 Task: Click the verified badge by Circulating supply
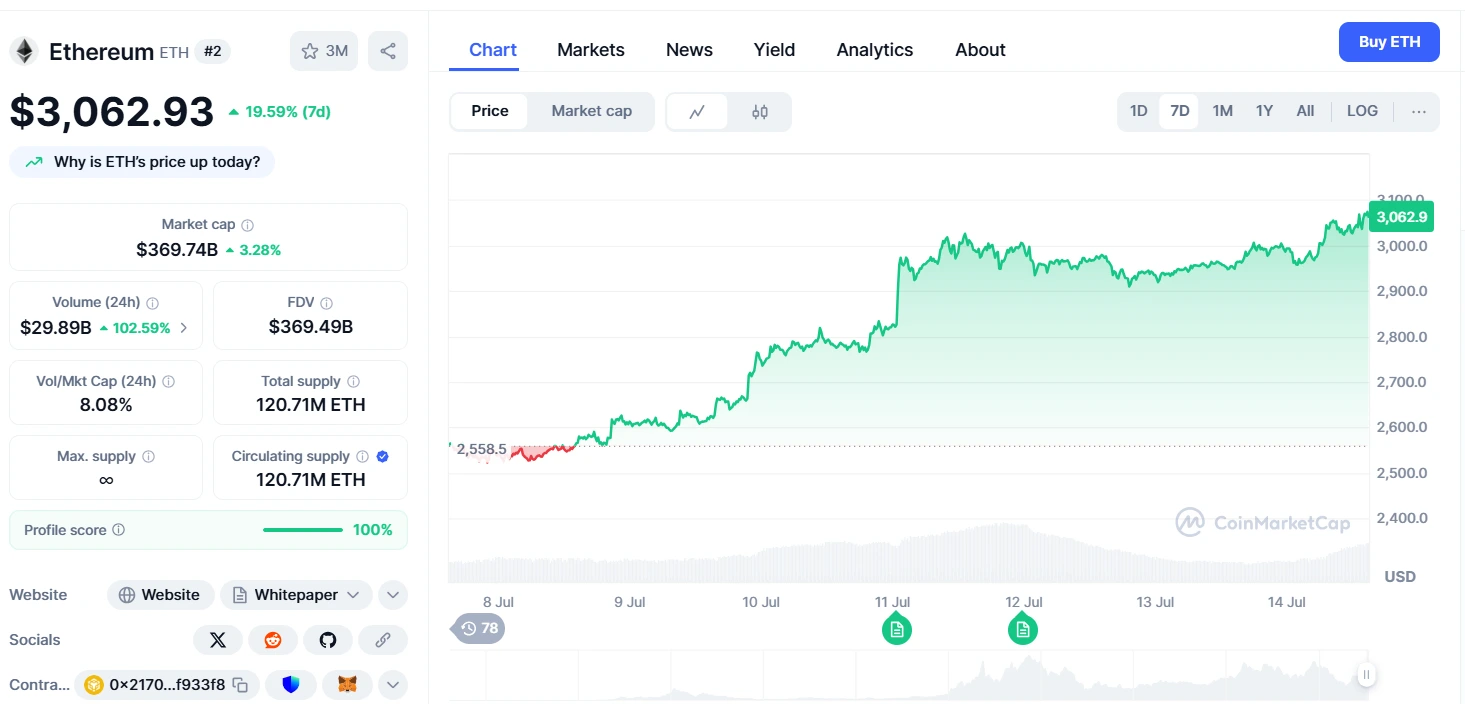pyautogui.click(x=382, y=456)
